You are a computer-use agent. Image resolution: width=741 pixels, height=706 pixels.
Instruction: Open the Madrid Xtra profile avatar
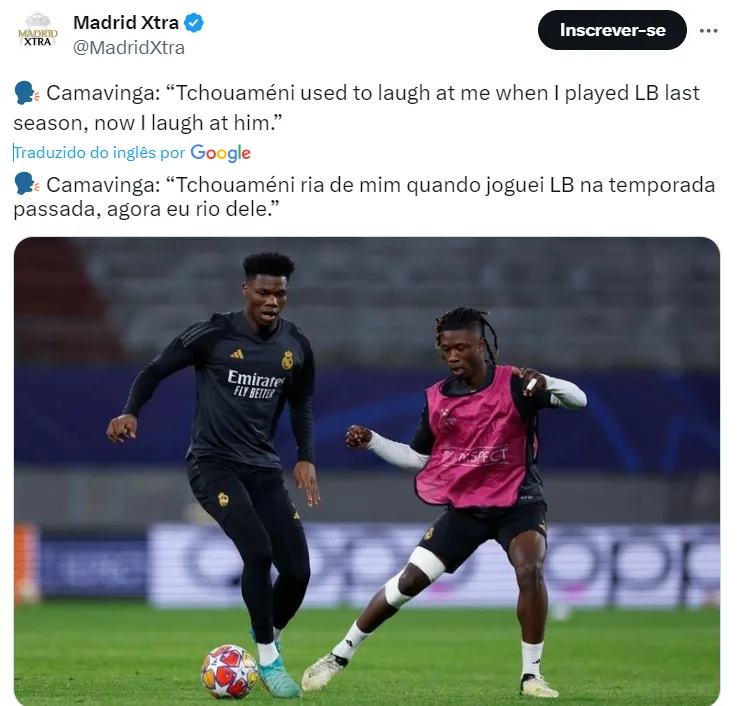coord(38,31)
